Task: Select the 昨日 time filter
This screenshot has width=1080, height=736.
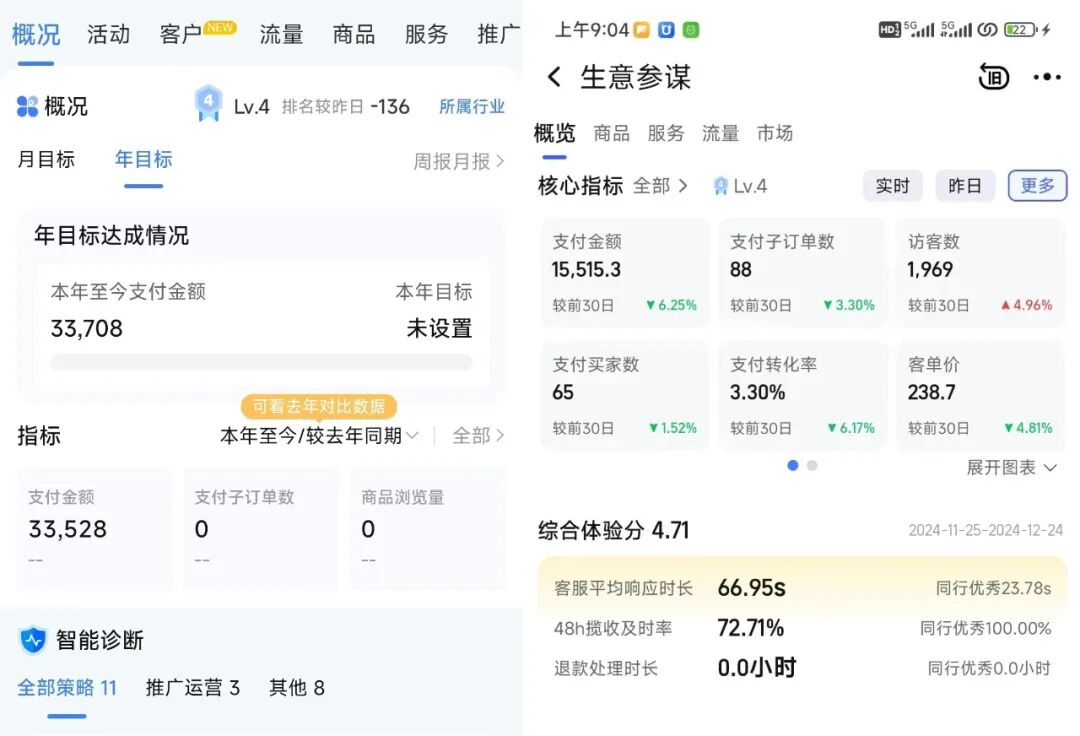Action: point(965,186)
